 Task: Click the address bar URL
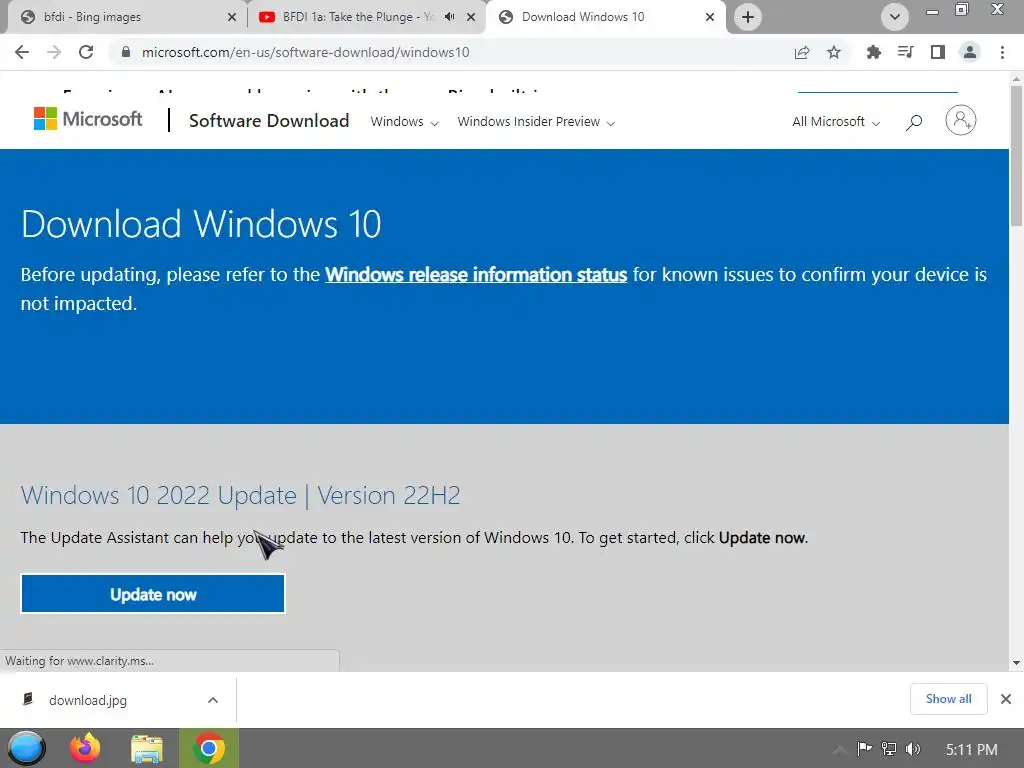[305, 52]
